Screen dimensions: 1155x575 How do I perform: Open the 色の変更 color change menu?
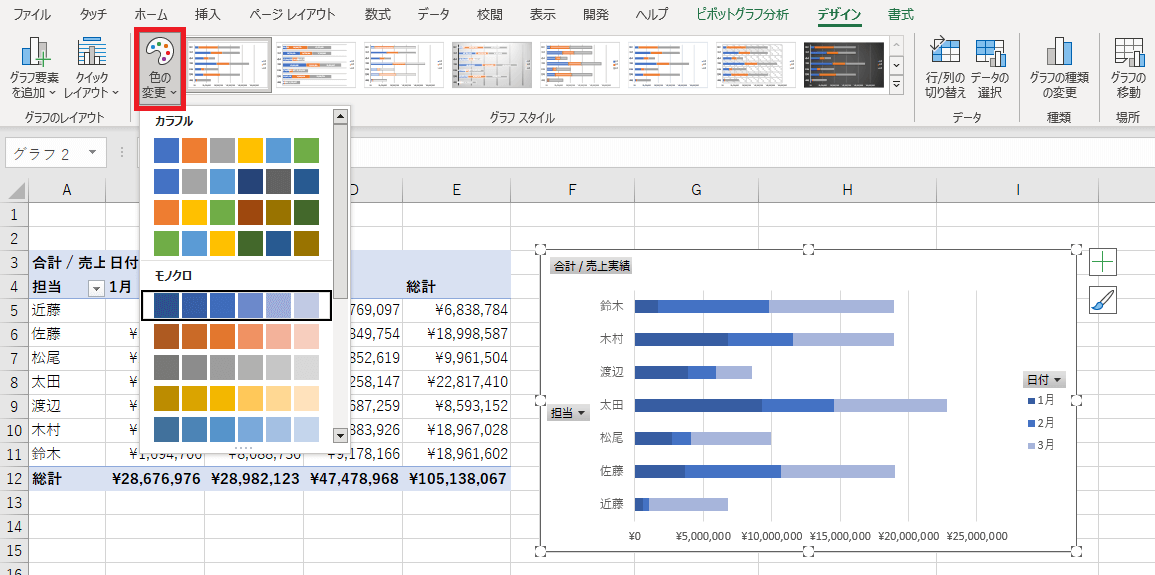pyautogui.click(x=158, y=69)
